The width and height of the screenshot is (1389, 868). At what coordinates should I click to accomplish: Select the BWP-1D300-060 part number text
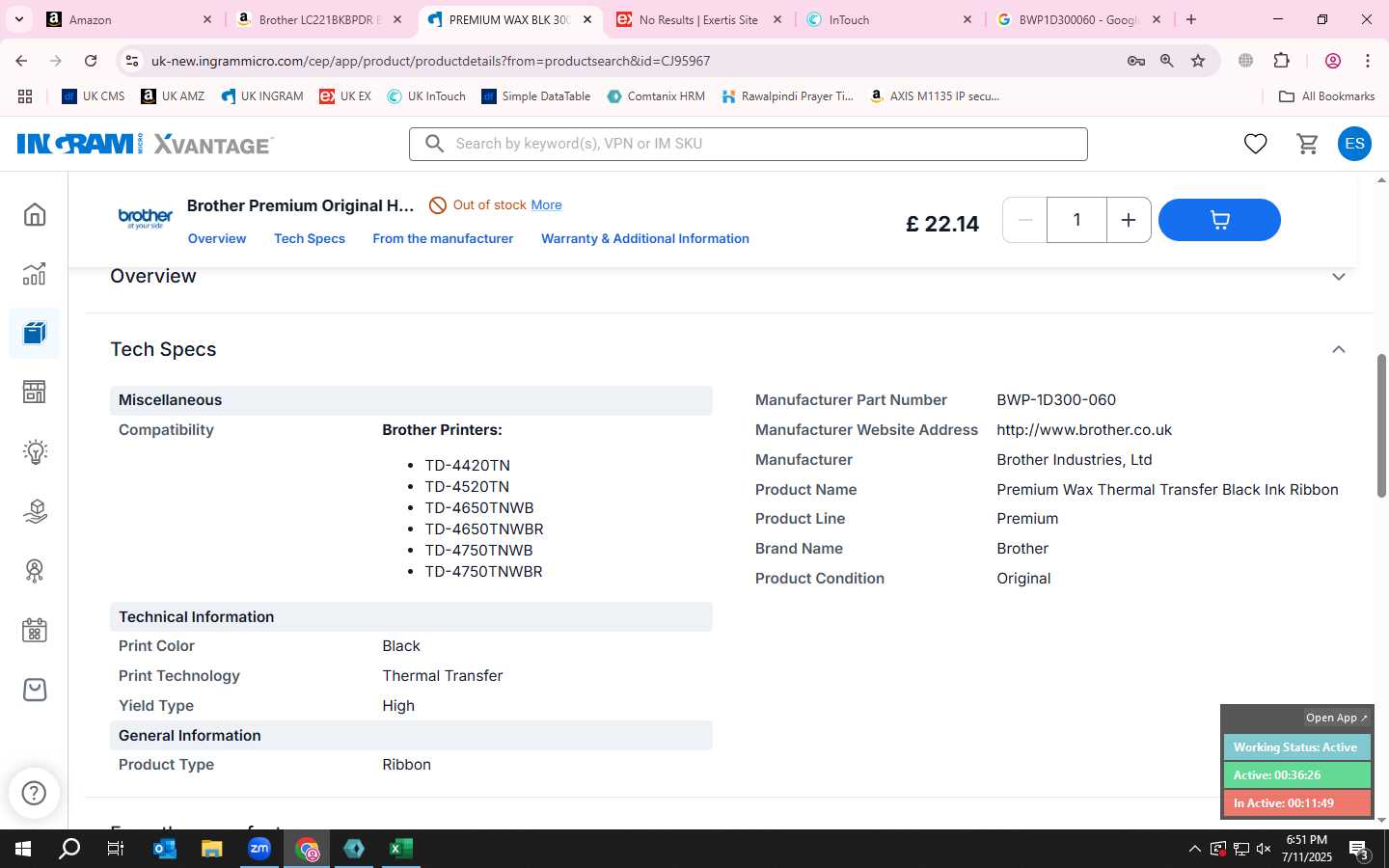pyautogui.click(x=1056, y=400)
